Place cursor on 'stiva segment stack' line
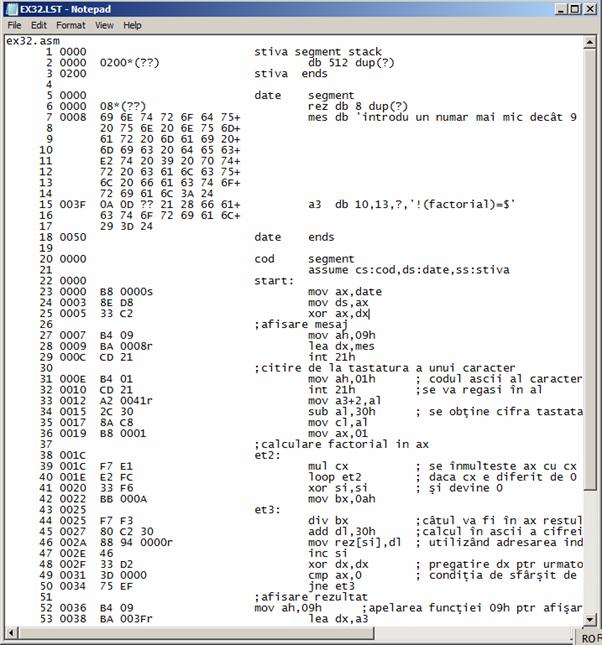Screen dimensions: 602x645 [314, 49]
